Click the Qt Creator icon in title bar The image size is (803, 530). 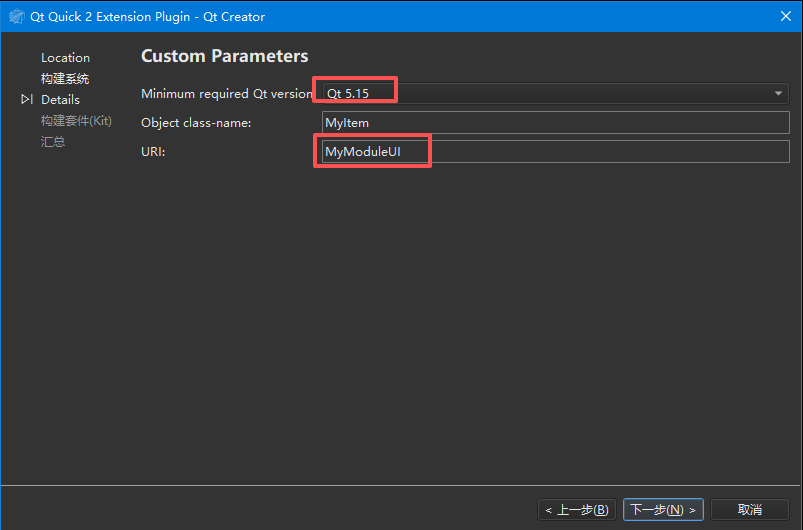click(x=16, y=16)
